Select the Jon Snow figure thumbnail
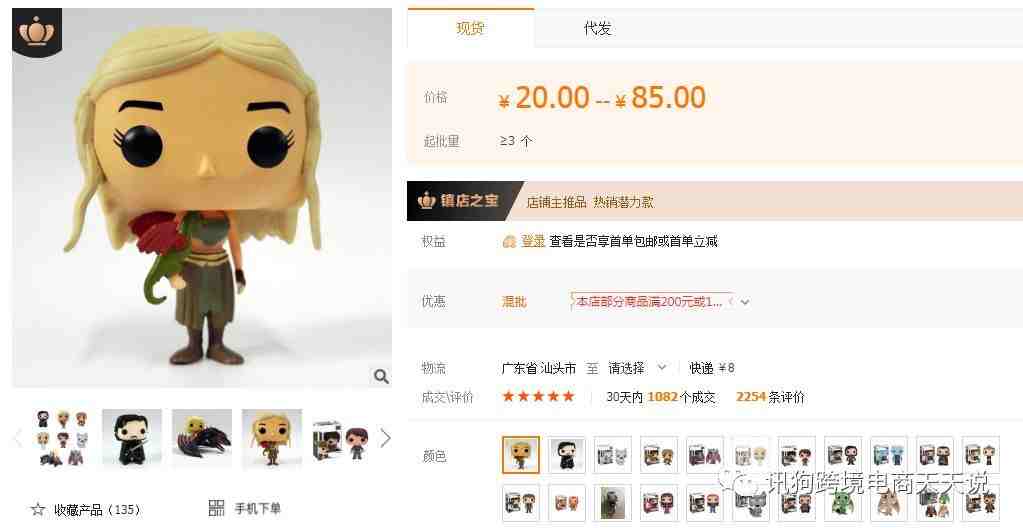 (132, 438)
